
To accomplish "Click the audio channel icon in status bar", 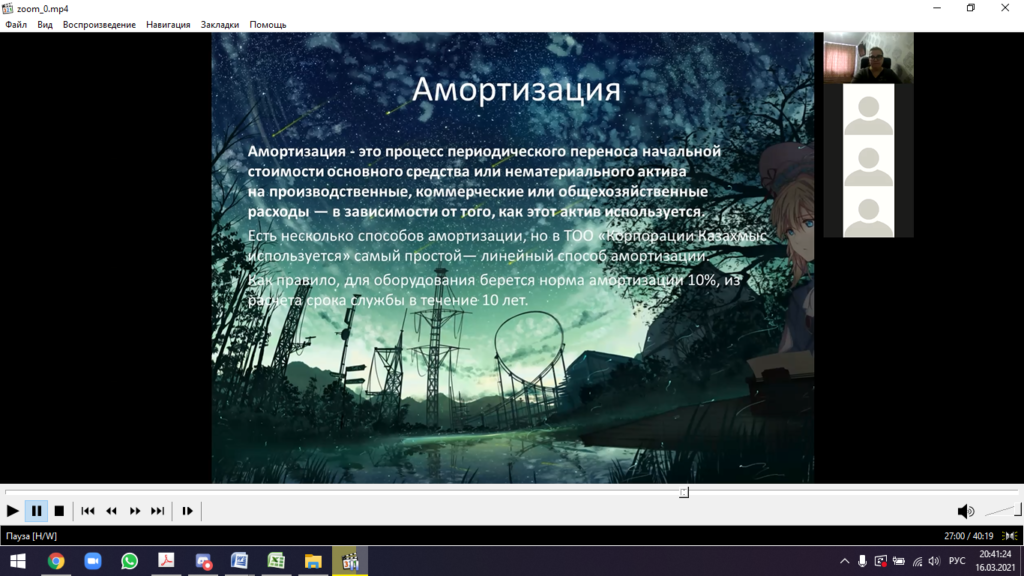I will coord(1010,536).
